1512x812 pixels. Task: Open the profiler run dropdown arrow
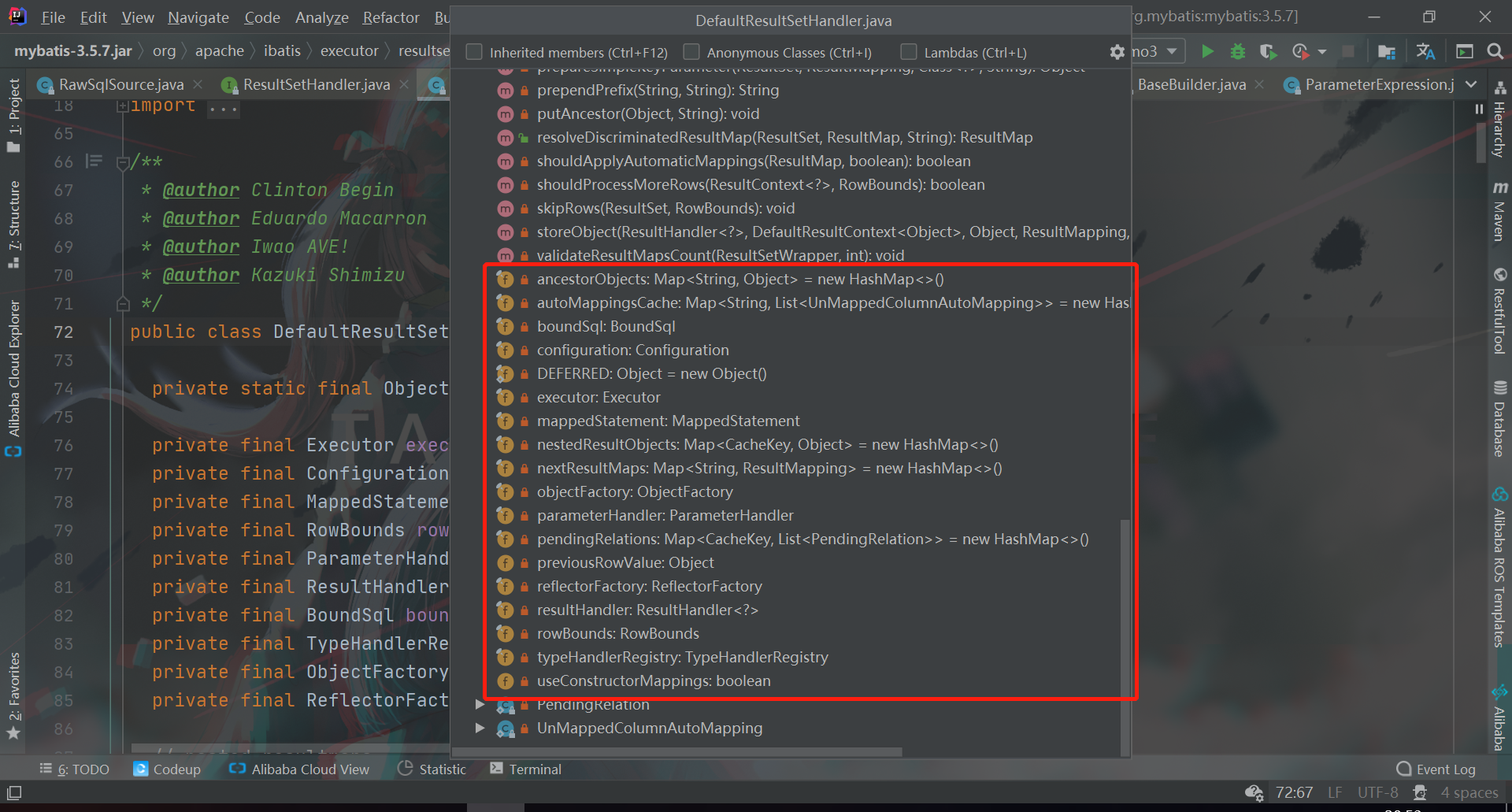tap(1322, 52)
